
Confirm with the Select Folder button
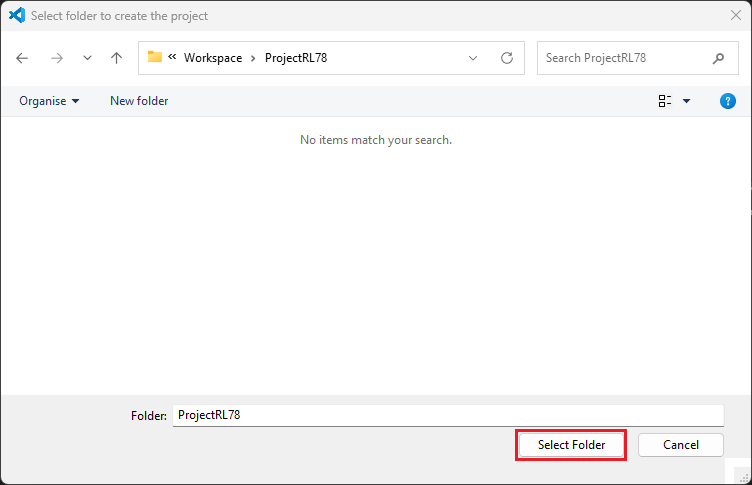click(571, 445)
